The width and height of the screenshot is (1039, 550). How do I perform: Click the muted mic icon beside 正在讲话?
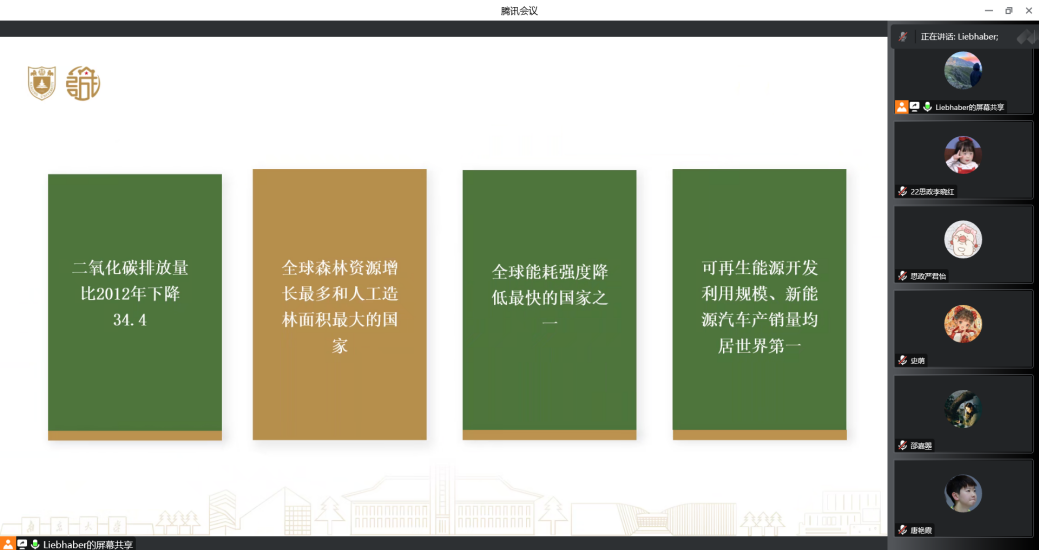(903, 36)
